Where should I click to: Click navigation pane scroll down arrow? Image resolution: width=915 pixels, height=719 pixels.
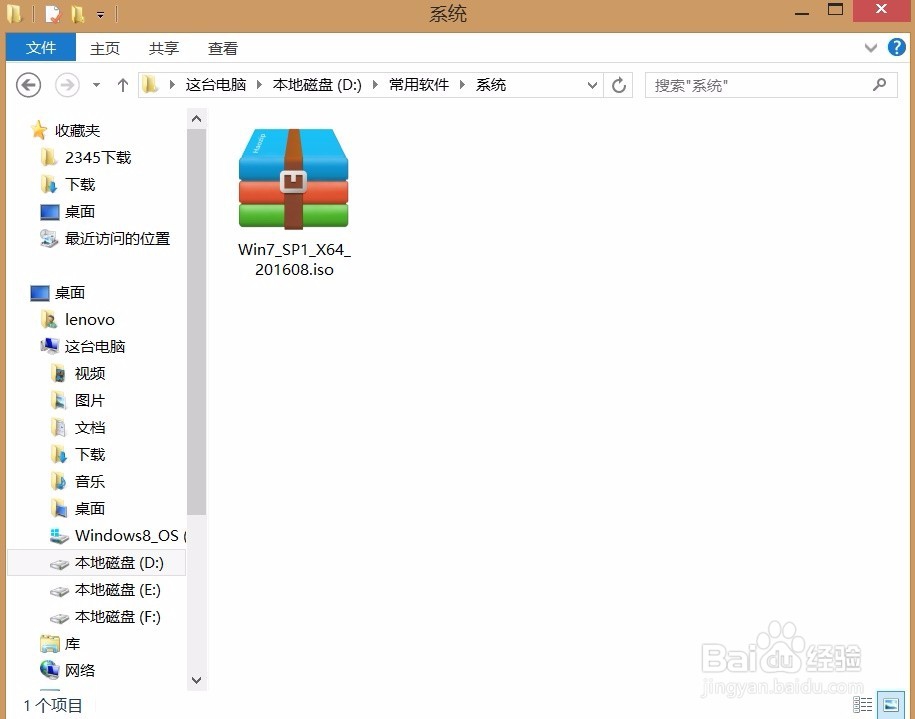point(197,680)
